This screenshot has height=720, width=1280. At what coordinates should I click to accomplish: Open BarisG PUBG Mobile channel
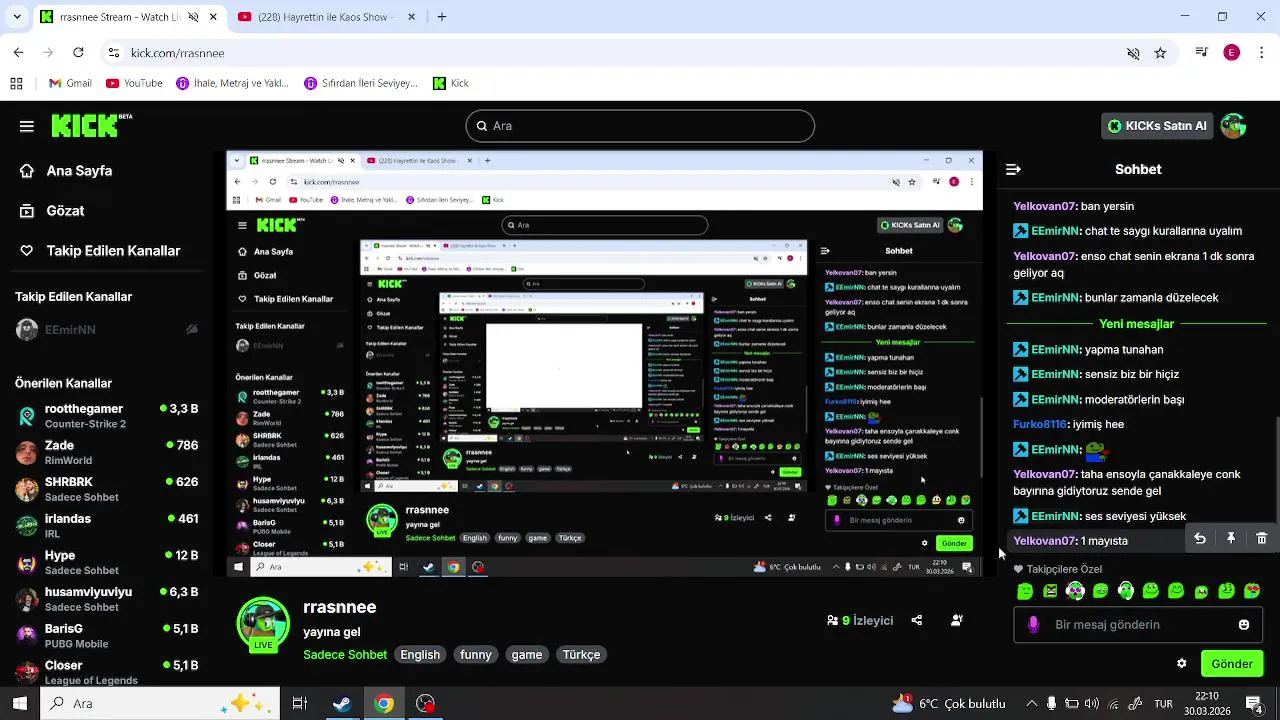tap(107, 636)
